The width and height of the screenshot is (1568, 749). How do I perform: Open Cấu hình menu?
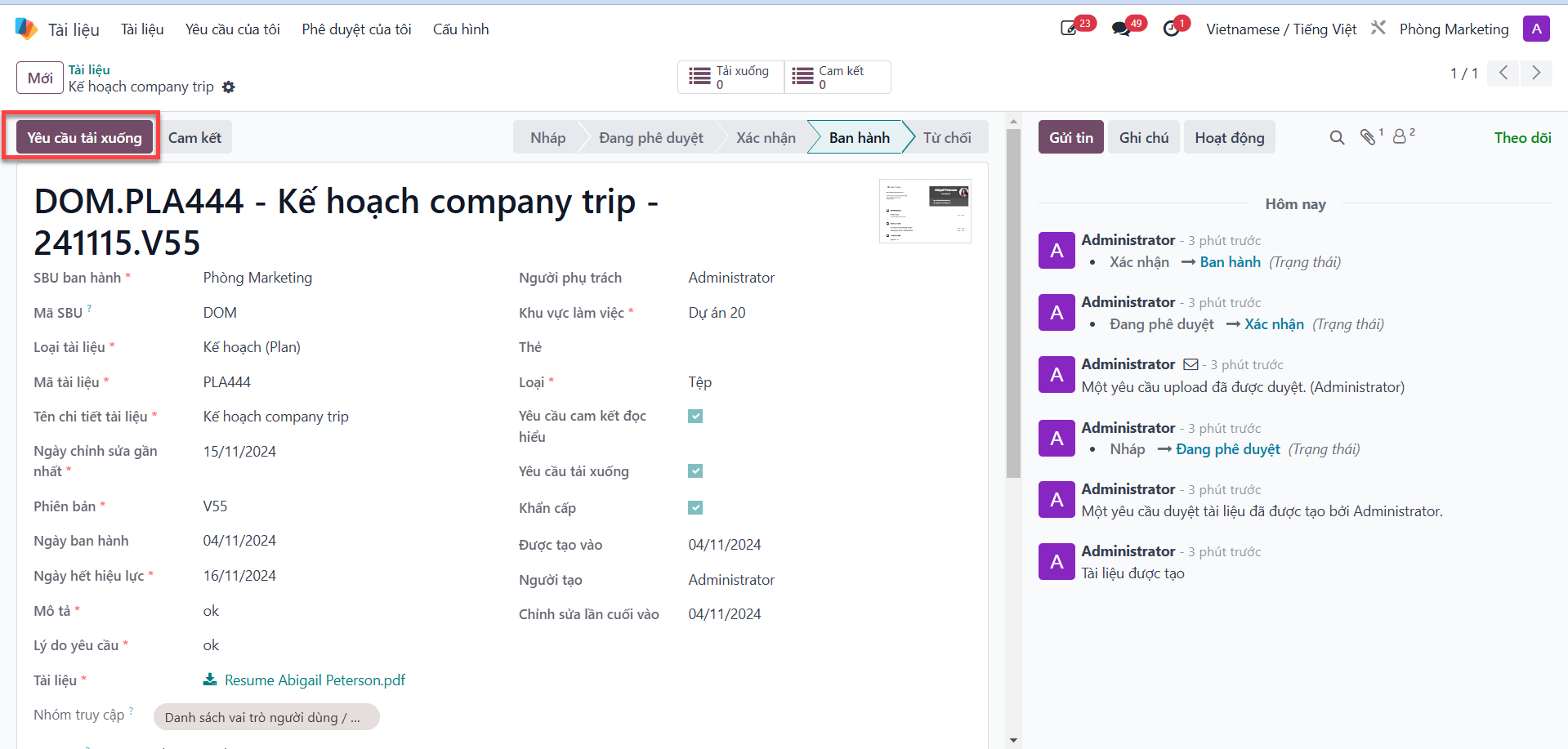click(461, 29)
